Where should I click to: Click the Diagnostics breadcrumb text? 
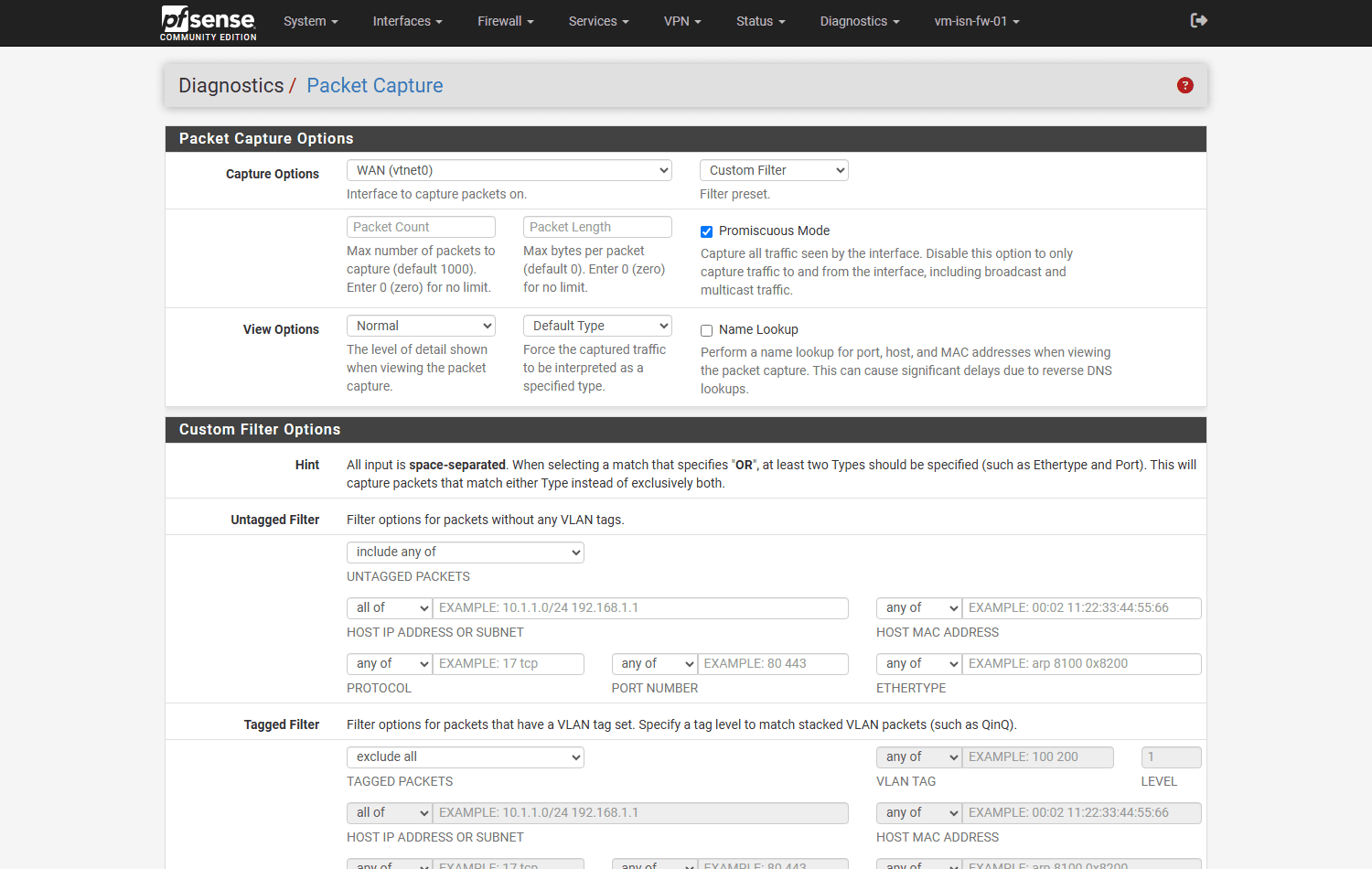coord(231,85)
